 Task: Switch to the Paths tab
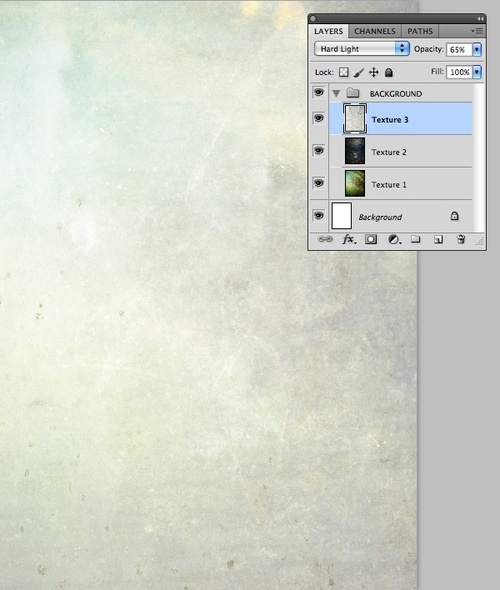420,31
